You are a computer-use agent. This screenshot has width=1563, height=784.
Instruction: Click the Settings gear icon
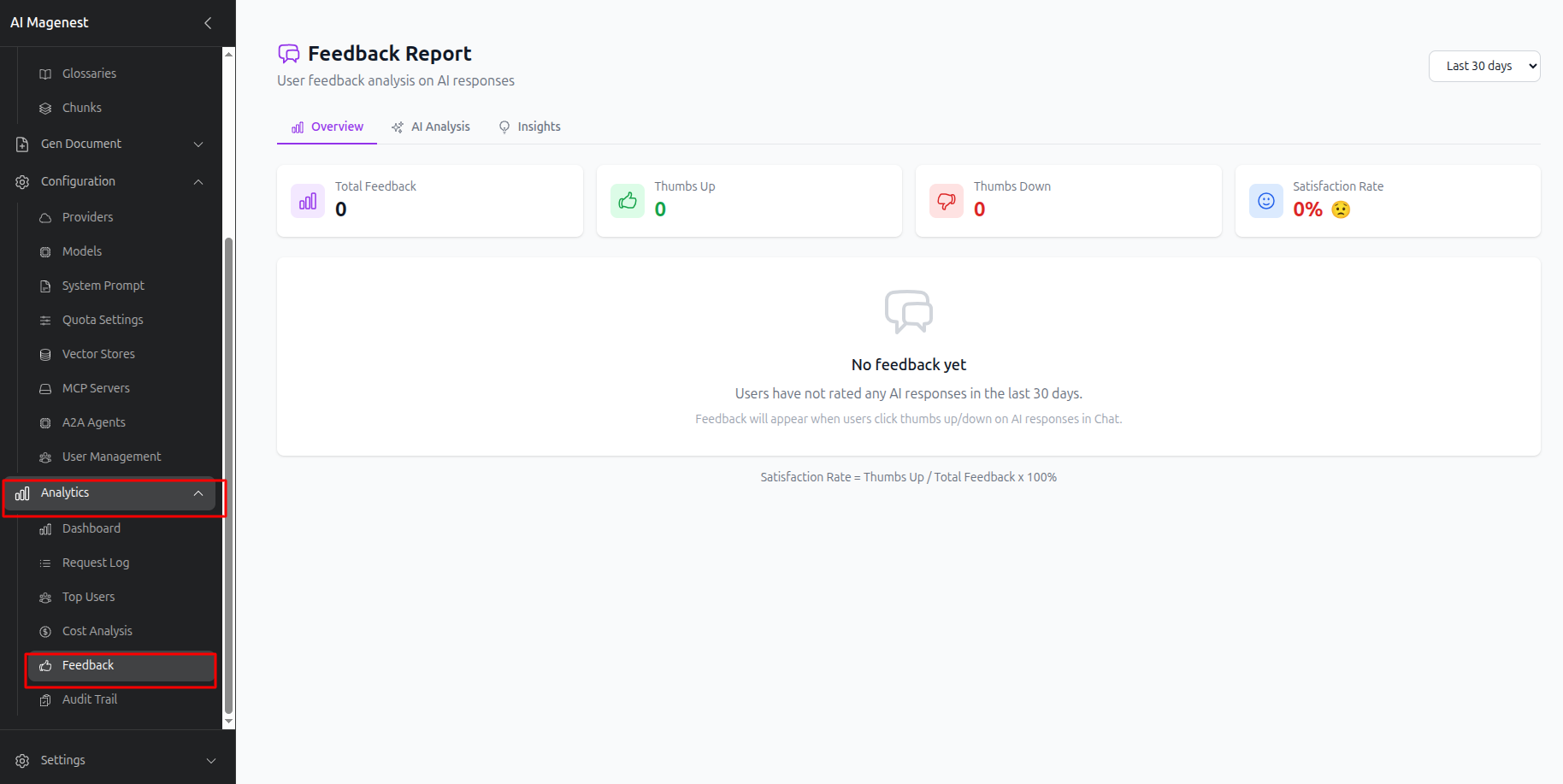tap(22, 761)
